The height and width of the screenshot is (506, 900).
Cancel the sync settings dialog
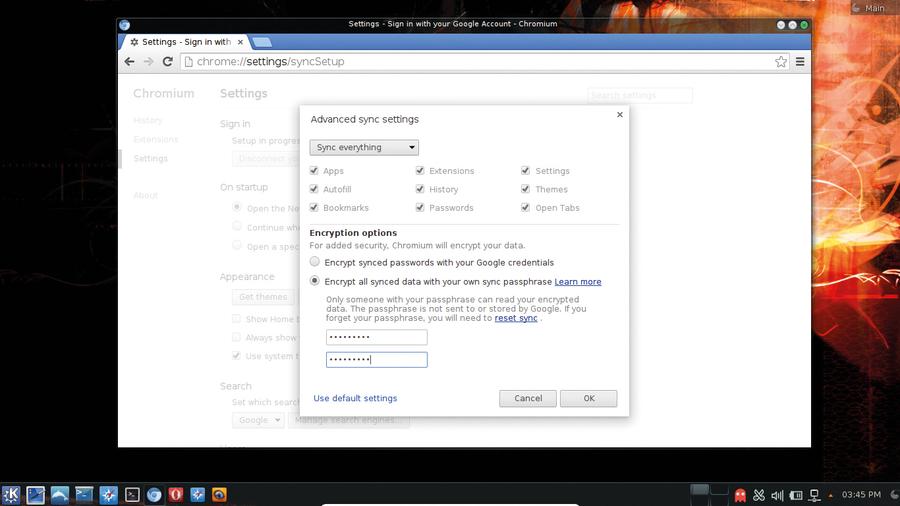coord(527,398)
